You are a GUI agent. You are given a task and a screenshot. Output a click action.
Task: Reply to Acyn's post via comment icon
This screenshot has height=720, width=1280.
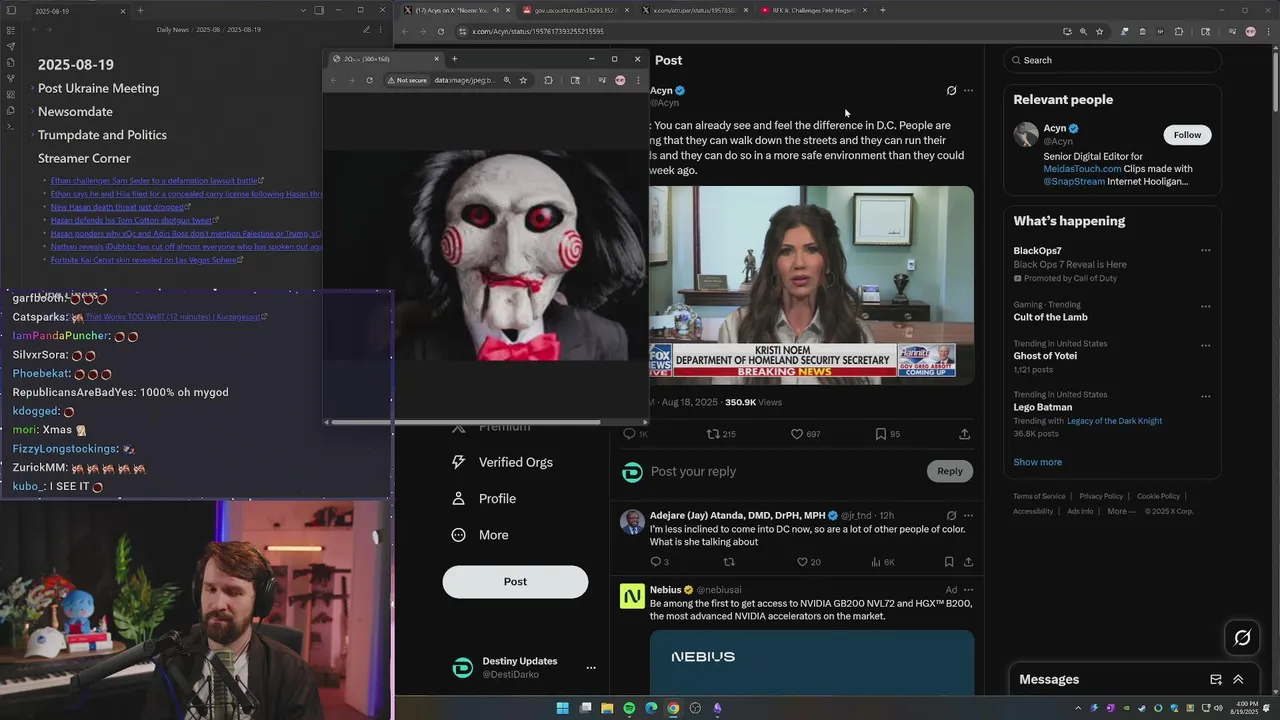tap(629, 434)
